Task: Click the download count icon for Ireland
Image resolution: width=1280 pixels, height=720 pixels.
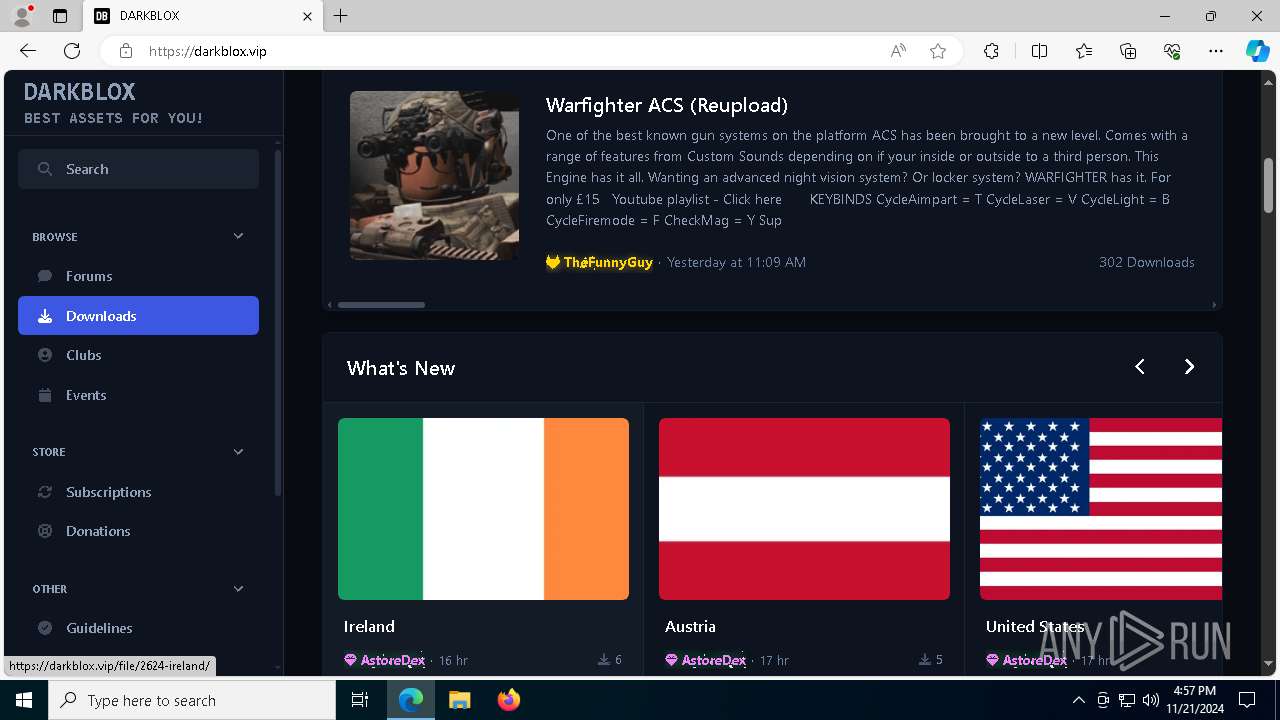Action: 604,660
